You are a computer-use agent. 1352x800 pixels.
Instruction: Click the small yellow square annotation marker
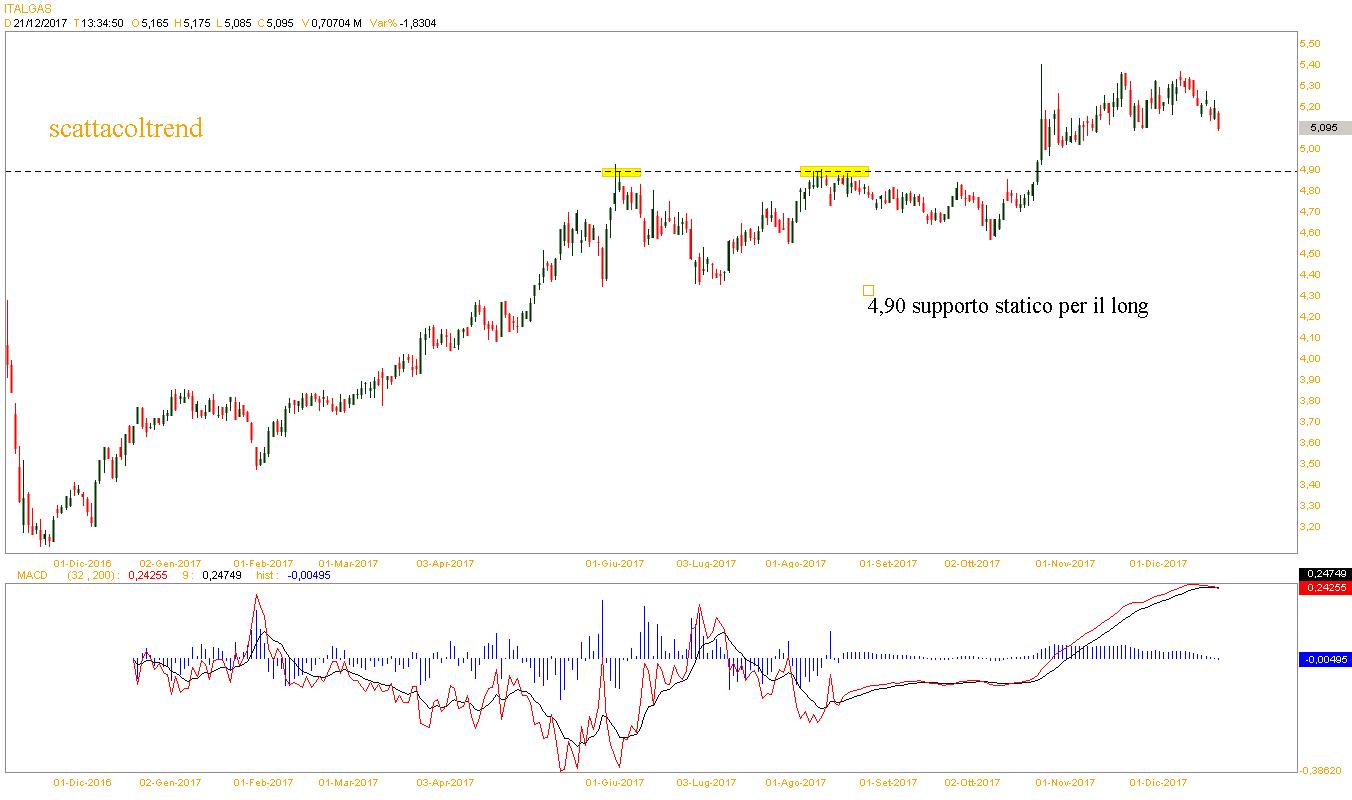coord(868,290)
